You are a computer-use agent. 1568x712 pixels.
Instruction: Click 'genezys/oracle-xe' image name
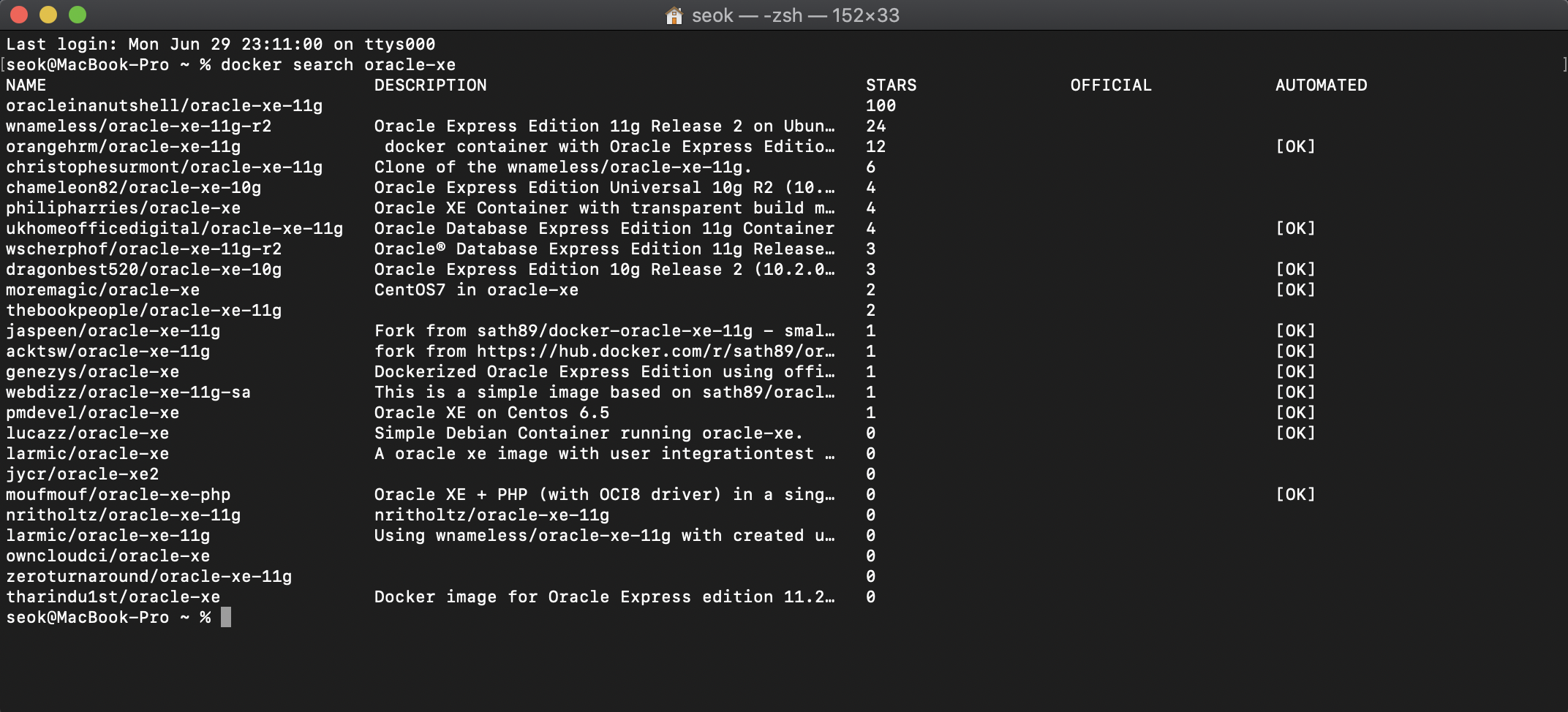click(93, 372)
